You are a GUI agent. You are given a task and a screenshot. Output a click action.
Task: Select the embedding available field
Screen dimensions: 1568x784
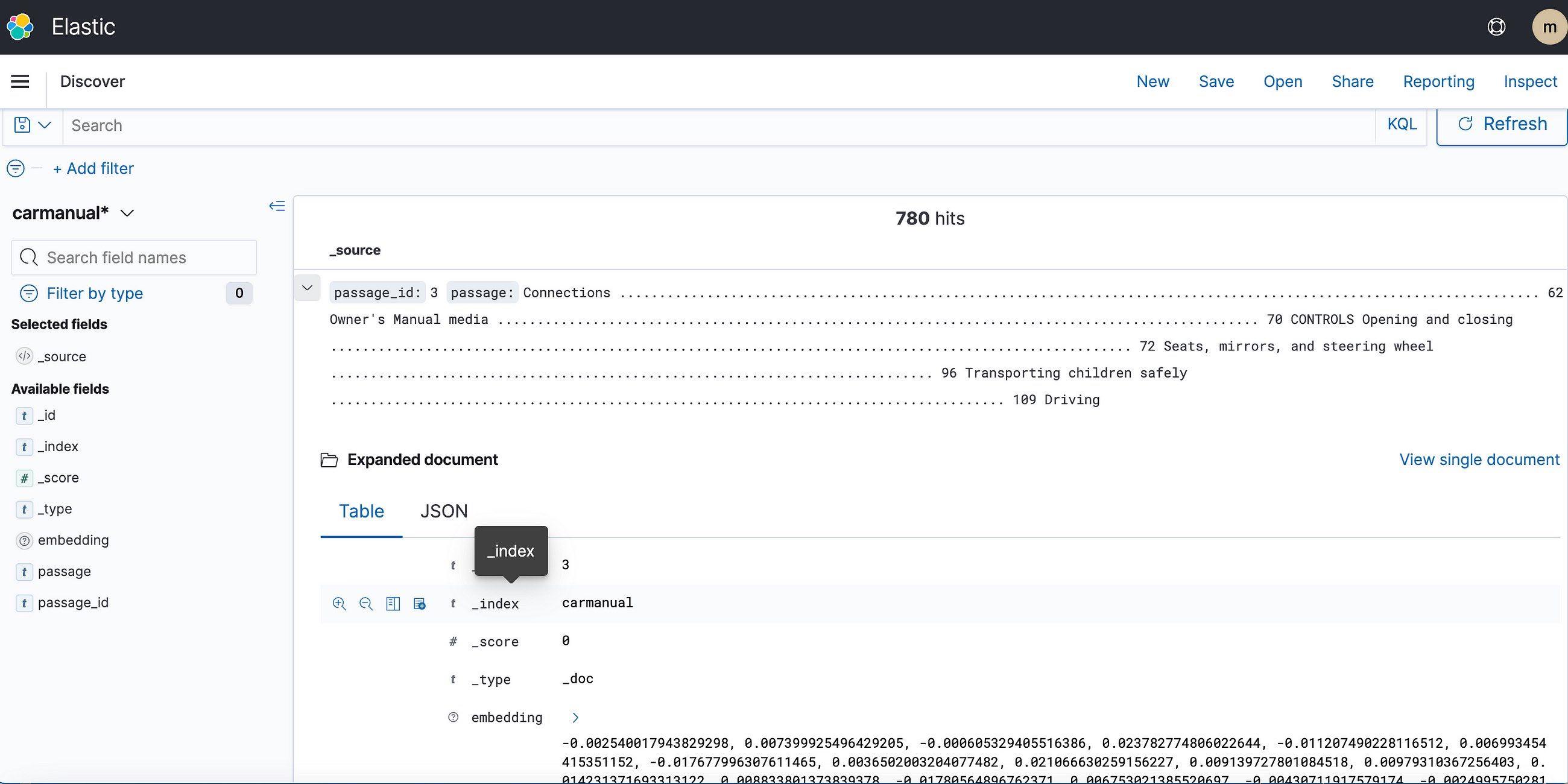tap(73, 540)
